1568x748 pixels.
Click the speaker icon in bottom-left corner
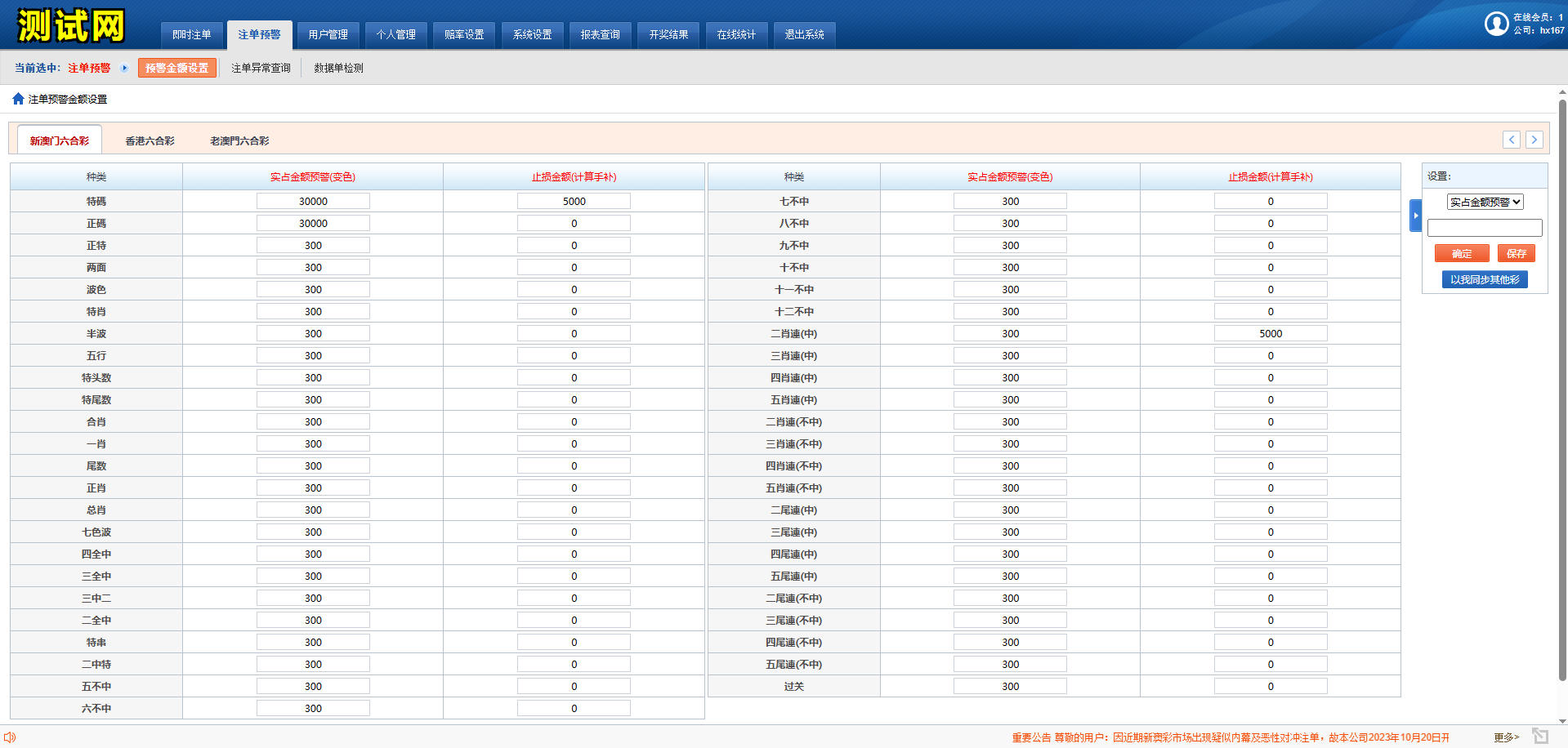tap(10, 737)
